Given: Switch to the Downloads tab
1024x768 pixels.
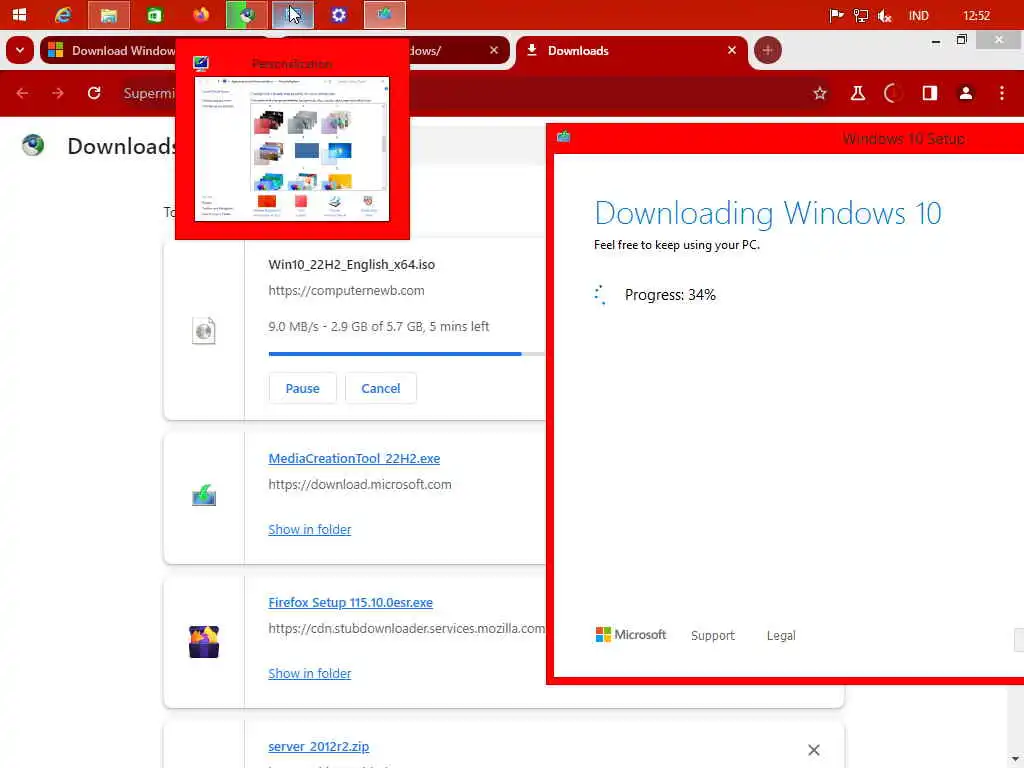Looking at the screenshot, I should (x=630, y=50).
